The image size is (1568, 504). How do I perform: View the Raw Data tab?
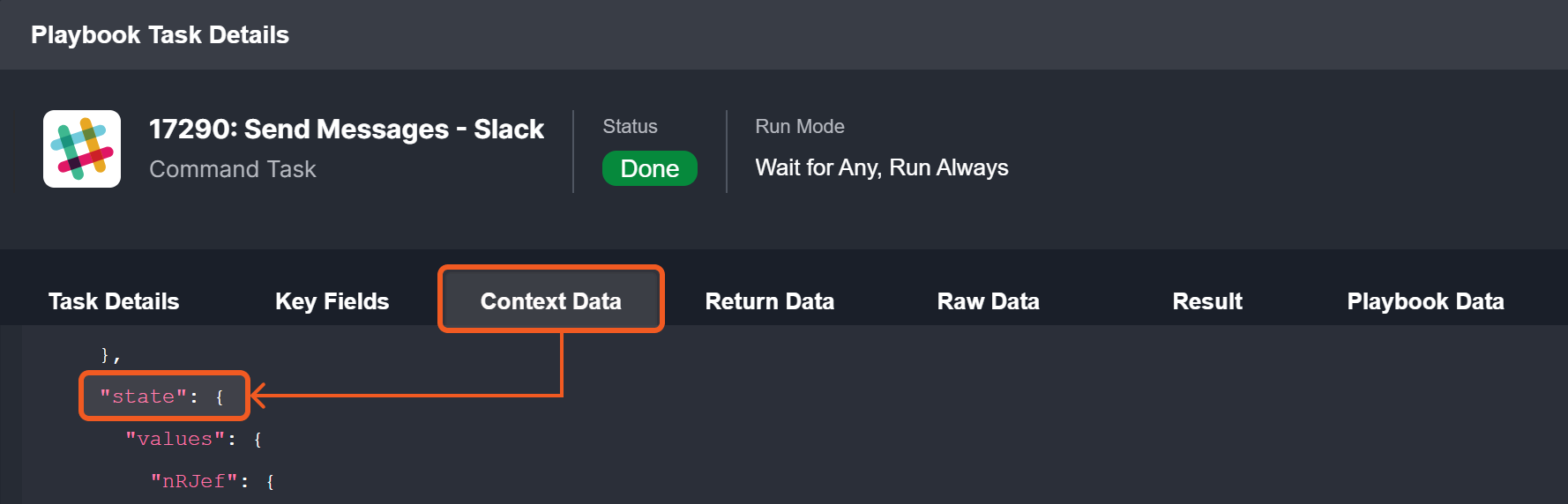pyautogui.click(x=988, y=301)
